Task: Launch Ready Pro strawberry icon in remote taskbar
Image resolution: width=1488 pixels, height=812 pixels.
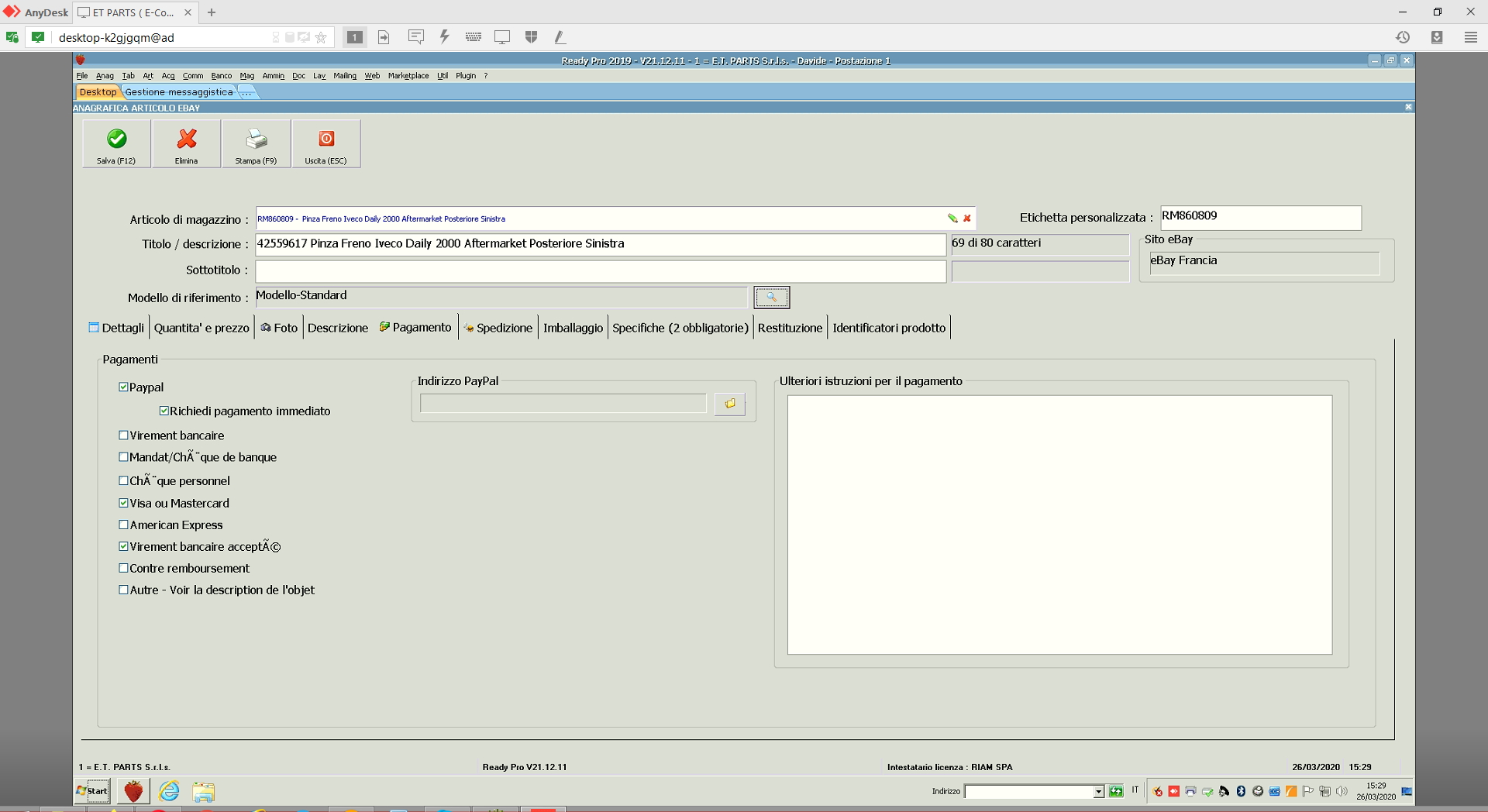Action: click(x=133, y=791)
